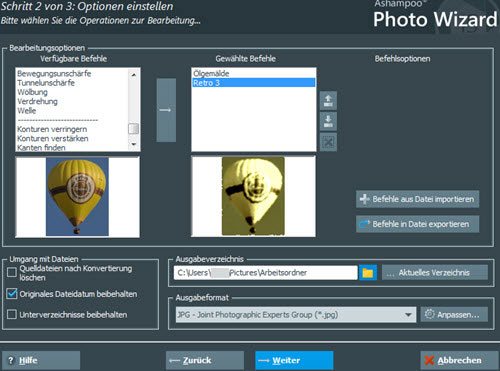Select 'Retro 3' in chosen commands
500x371 pixels.
tap(254, 83)
